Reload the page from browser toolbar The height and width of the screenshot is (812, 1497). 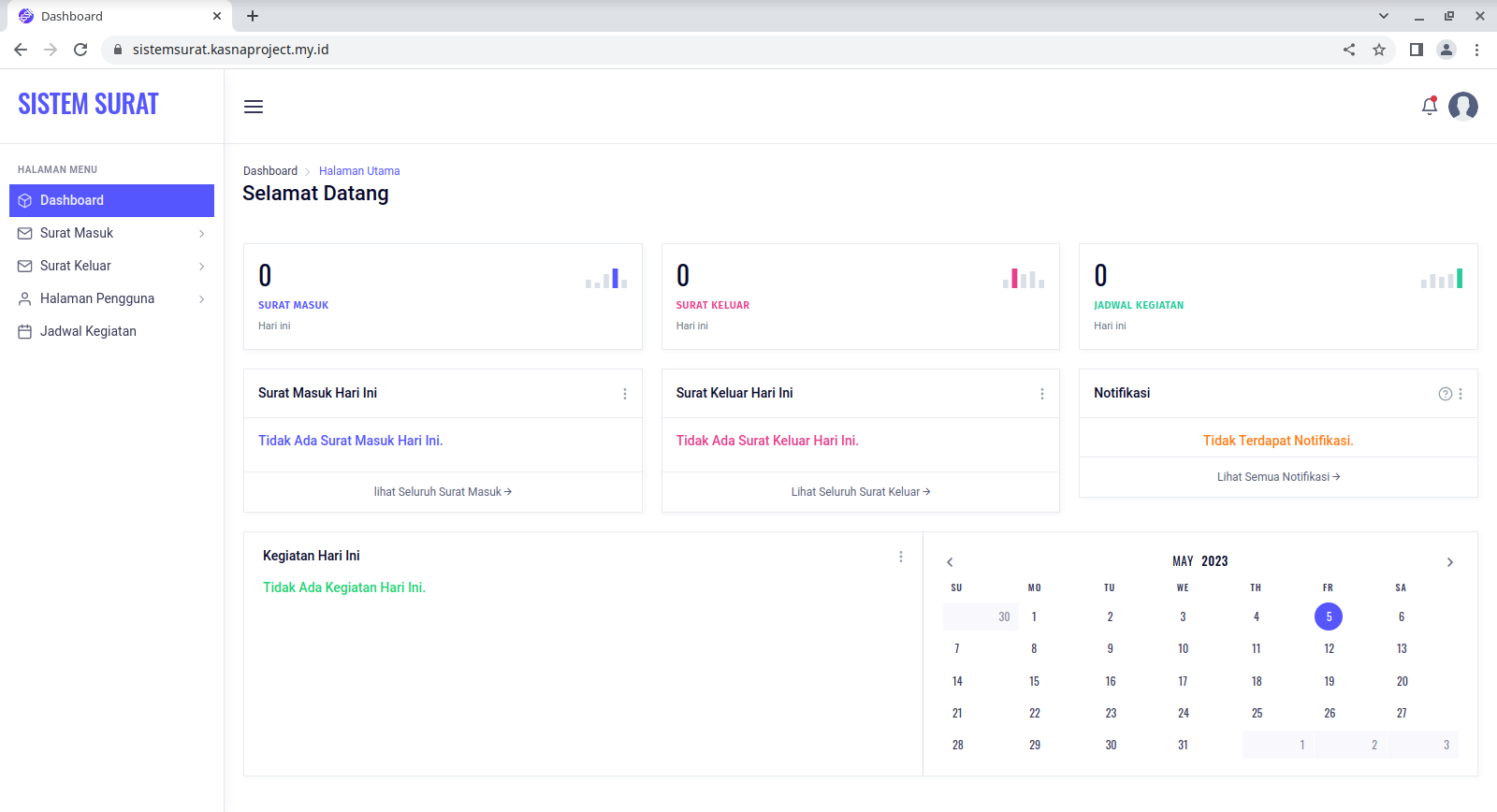click(80, 50)
